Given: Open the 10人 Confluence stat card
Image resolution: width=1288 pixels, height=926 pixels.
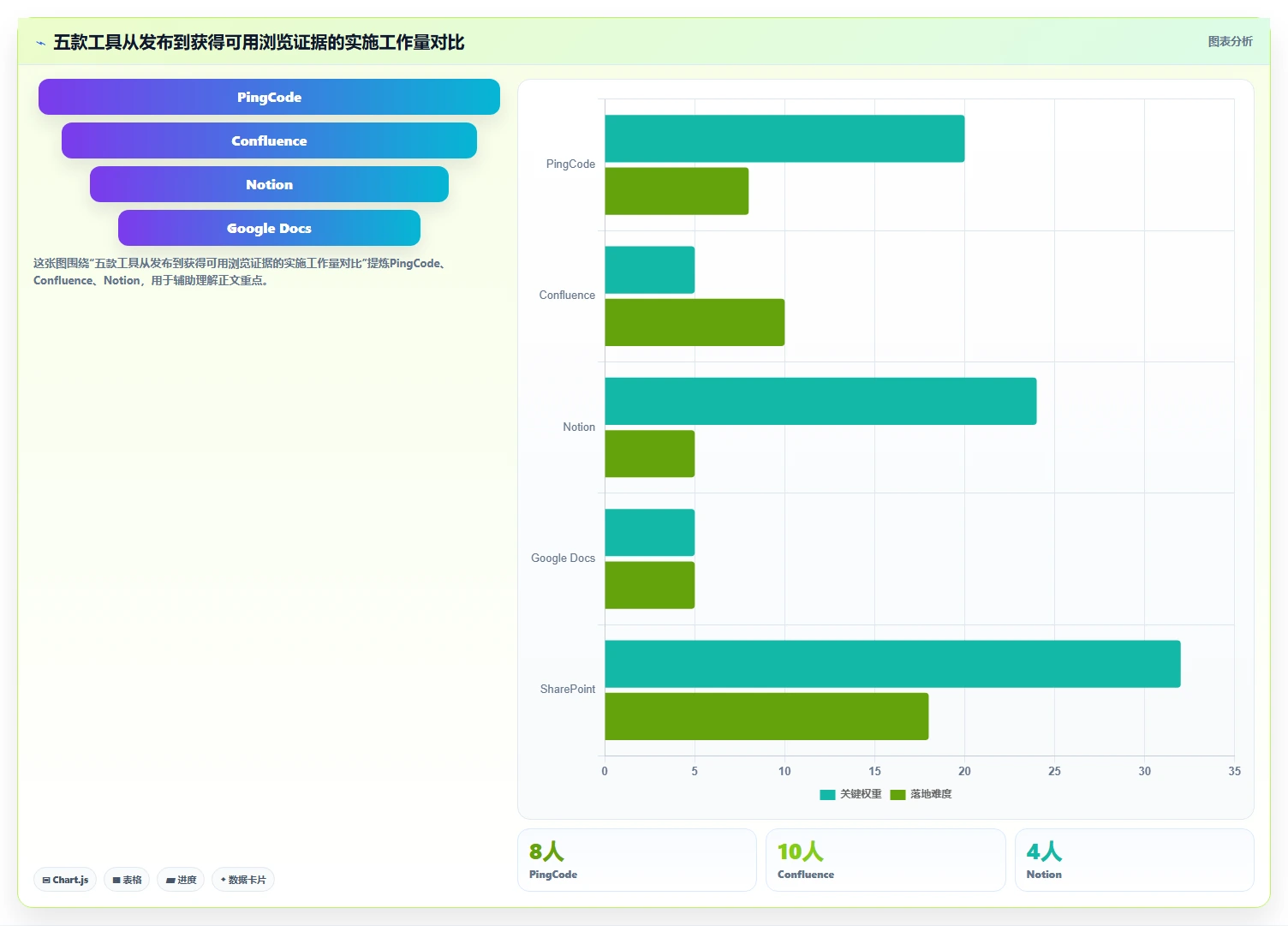Looking at the screenshot, I should (885, 860).
